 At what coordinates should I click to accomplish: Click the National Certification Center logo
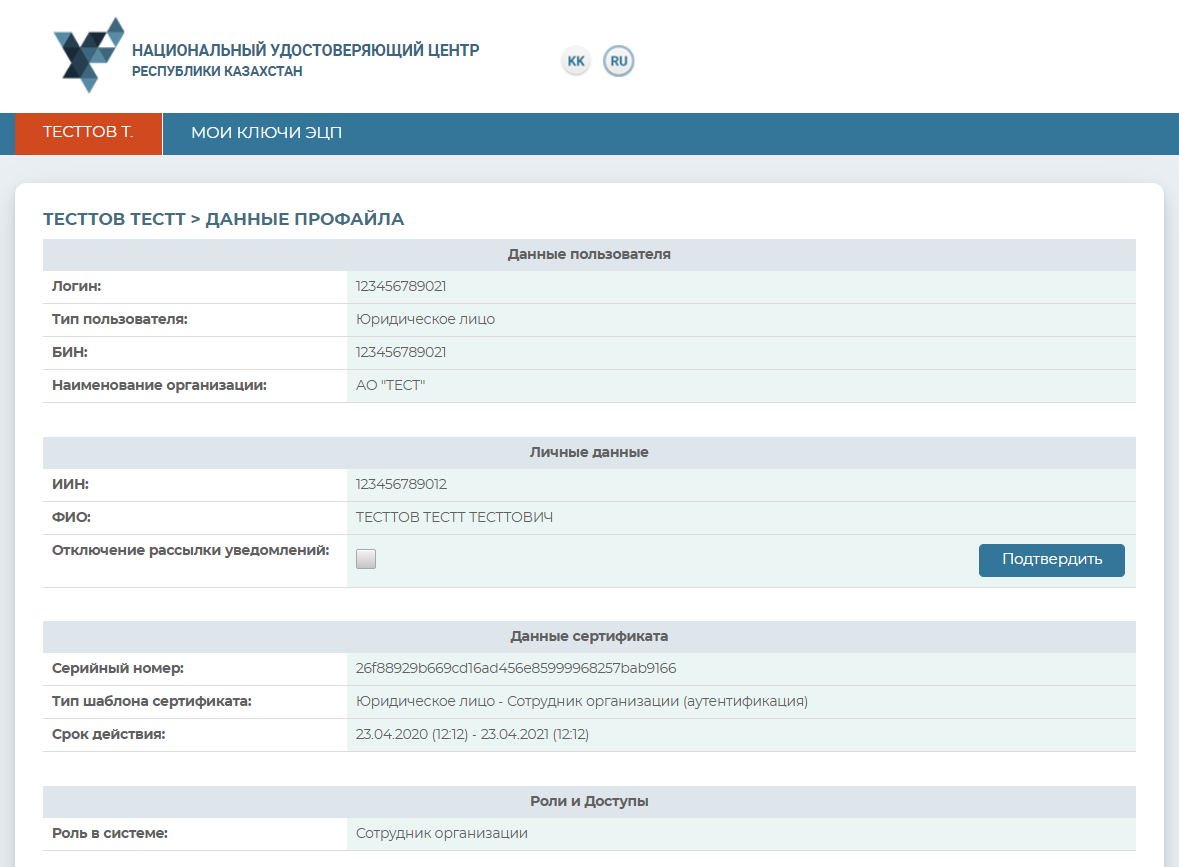(89, 55)
